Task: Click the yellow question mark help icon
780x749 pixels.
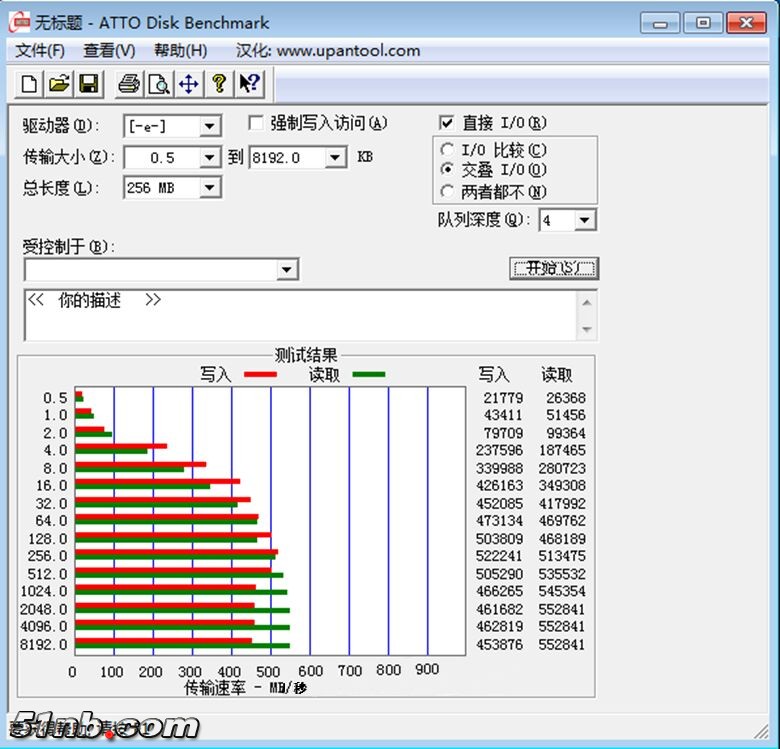Action: 218,85
